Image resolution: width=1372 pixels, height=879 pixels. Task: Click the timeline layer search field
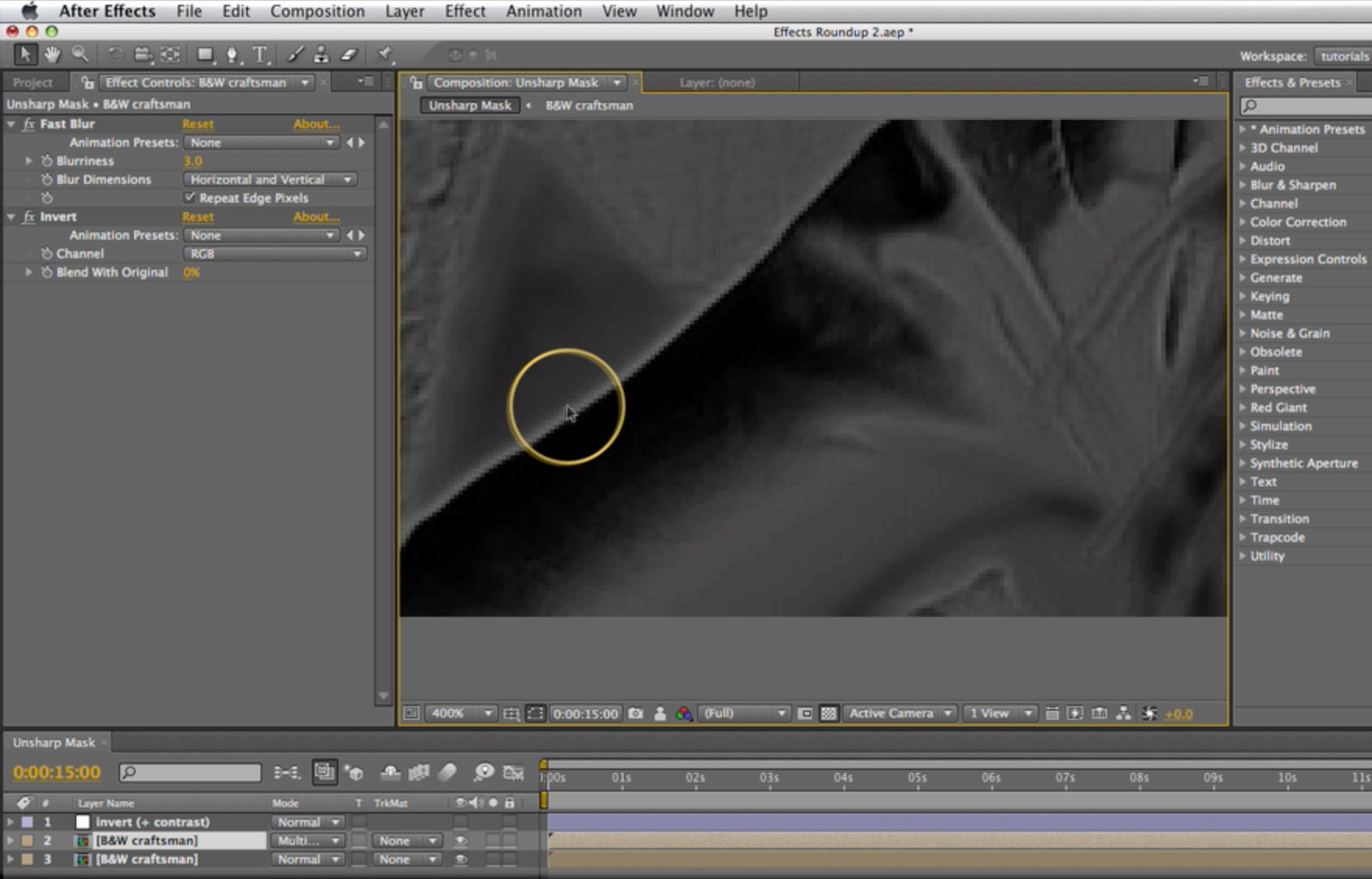click(190, 772)
